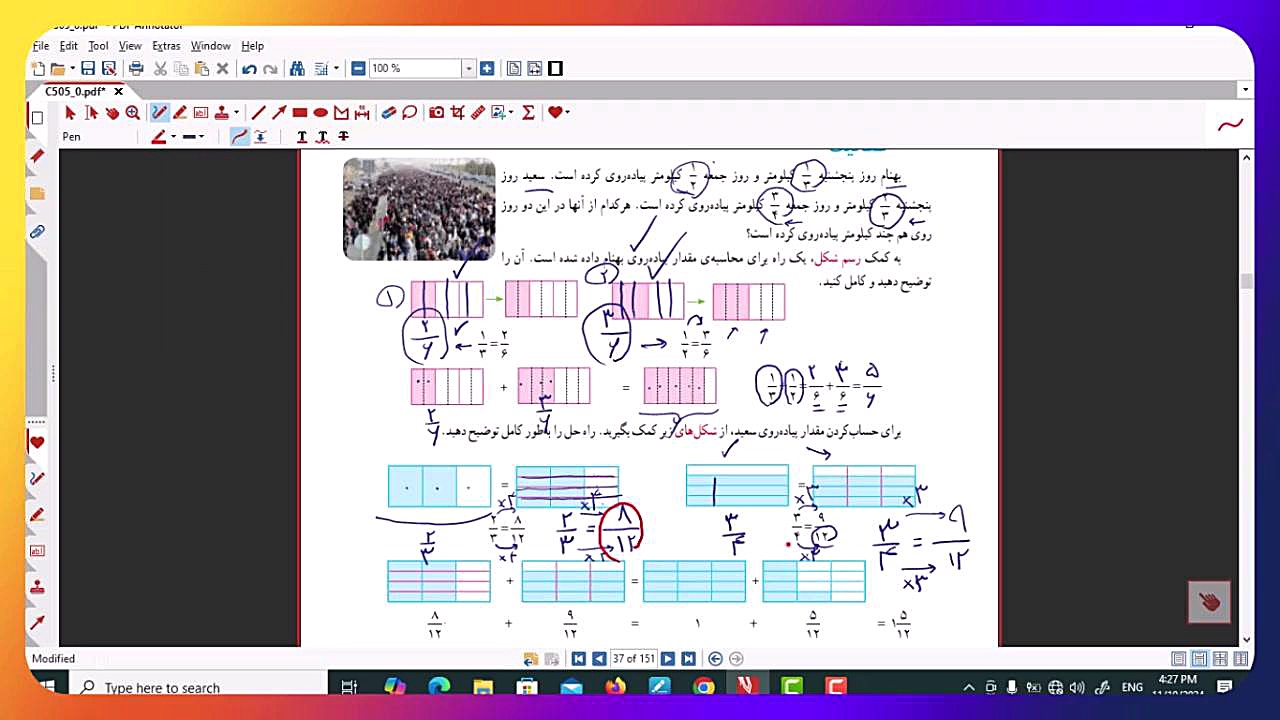Expand the Open file dropdown arrow

coord(72,69)
